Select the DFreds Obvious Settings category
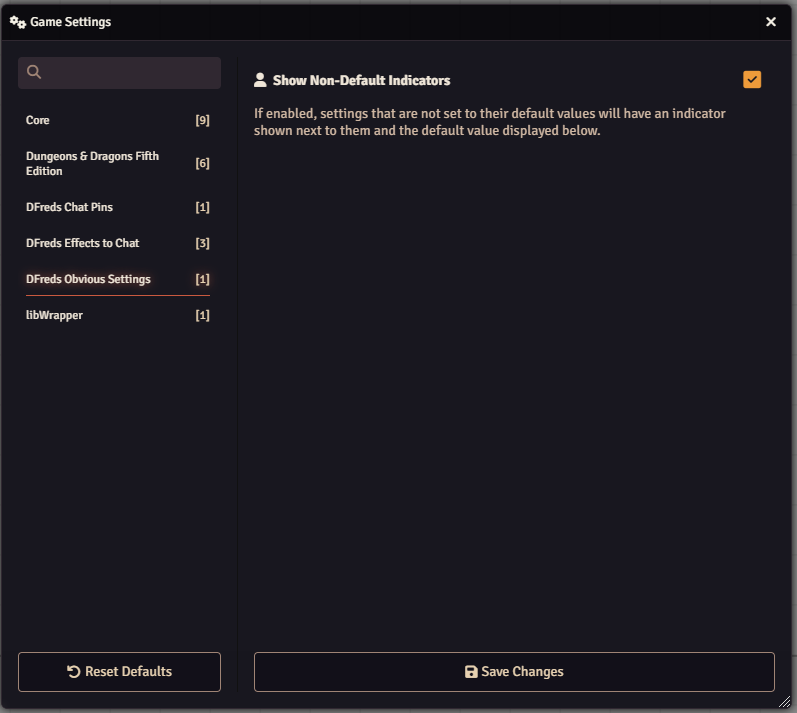 coord(88,279)
